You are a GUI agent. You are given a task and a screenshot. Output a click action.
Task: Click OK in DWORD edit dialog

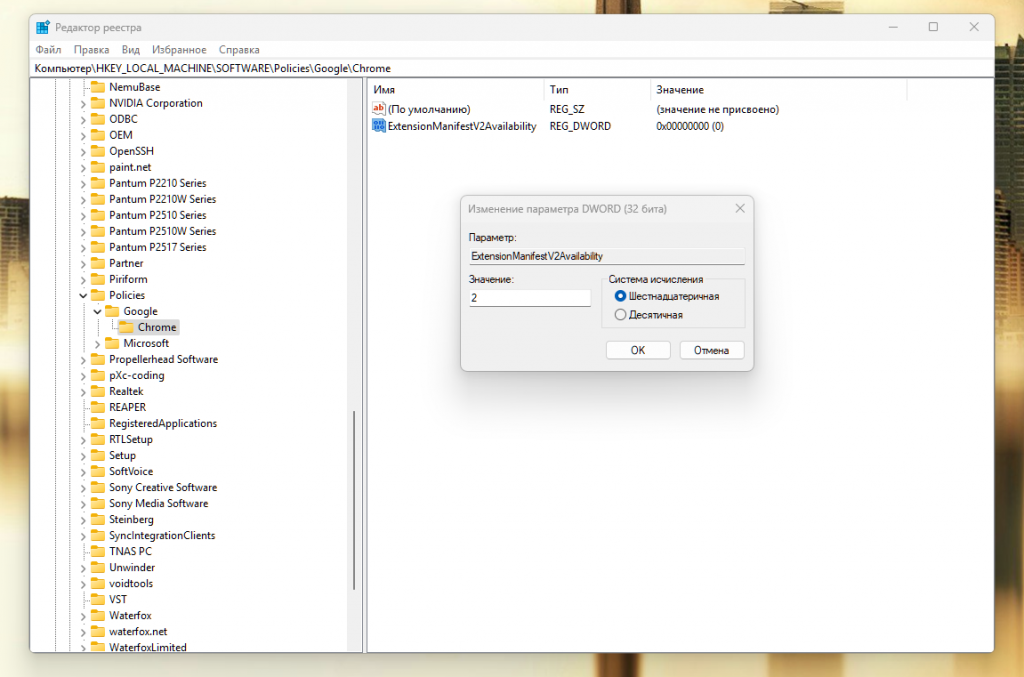click(637, 350)
